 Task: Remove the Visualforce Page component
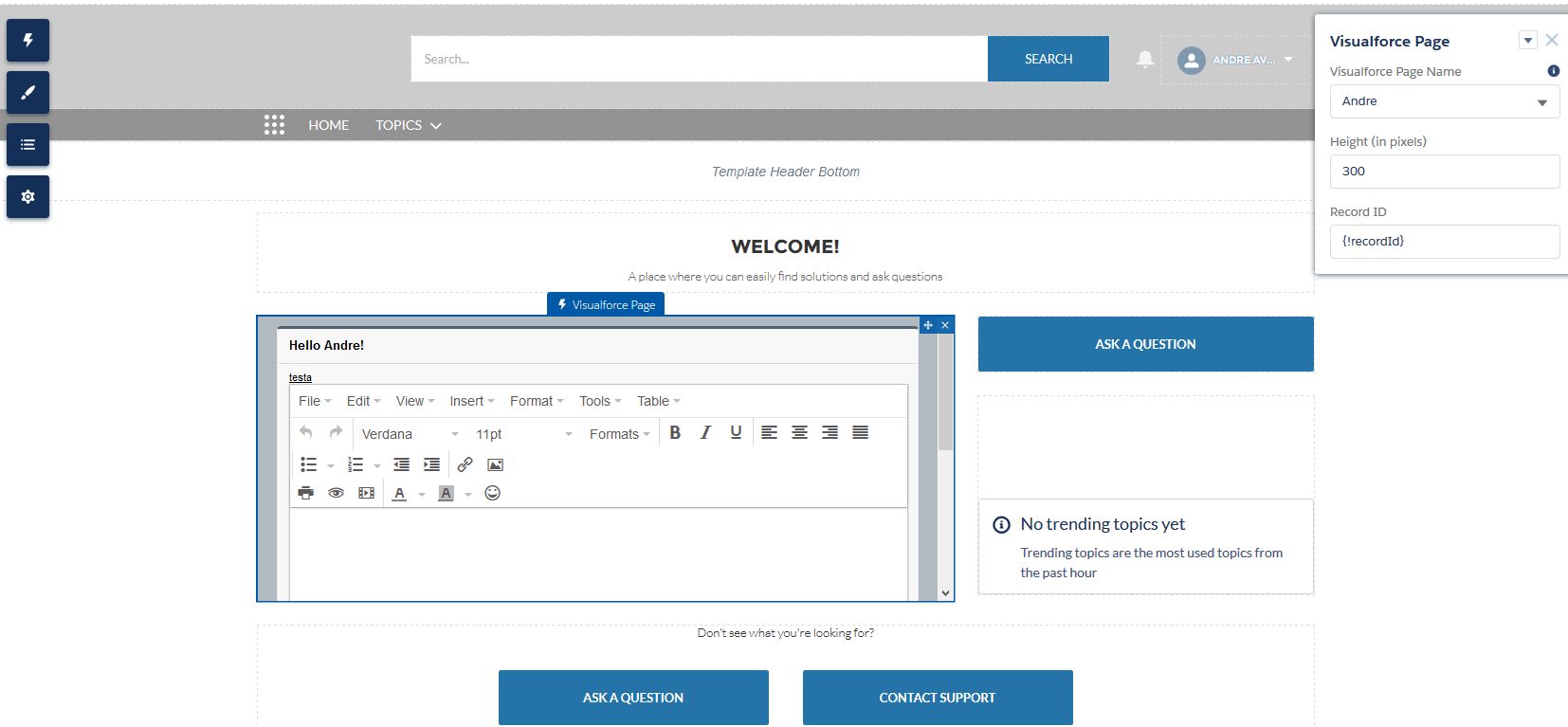[945, 325]
